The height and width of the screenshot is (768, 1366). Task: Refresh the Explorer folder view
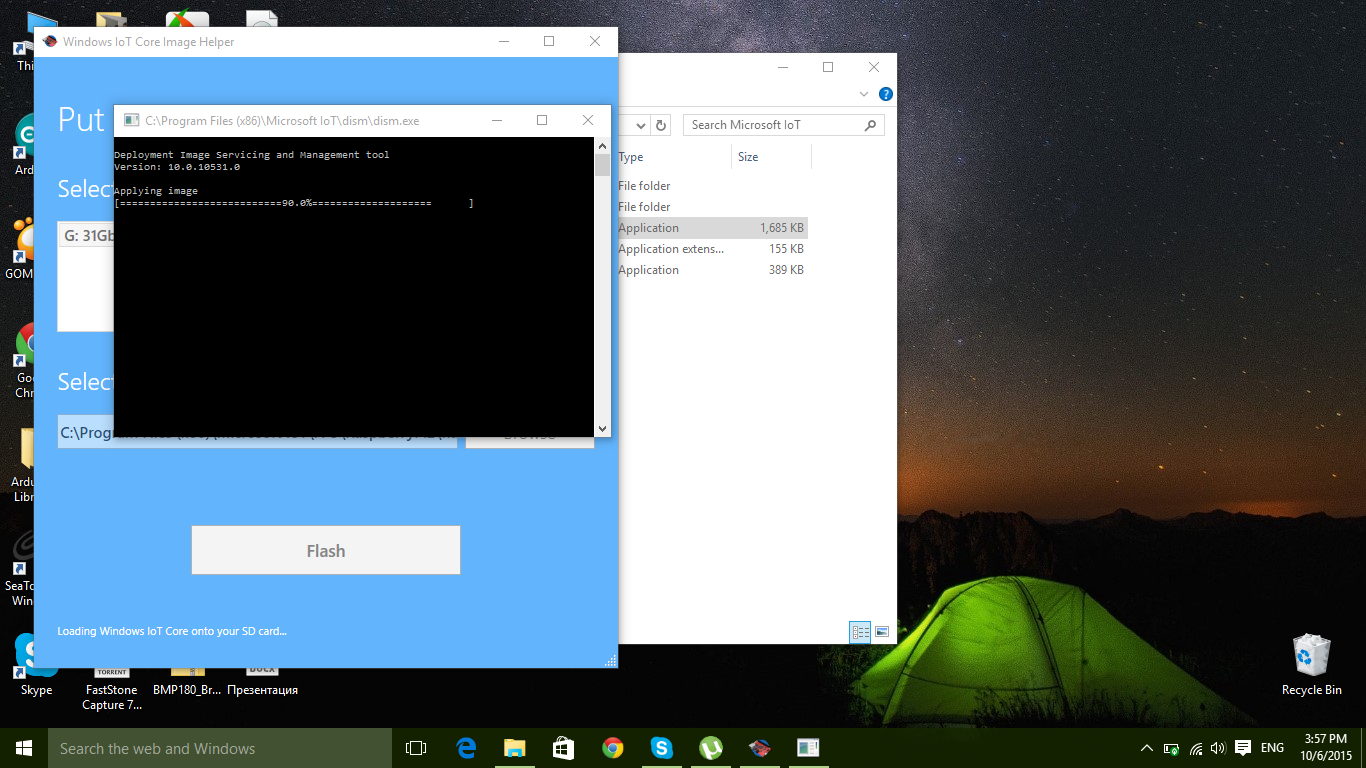(x=660, y=125)
